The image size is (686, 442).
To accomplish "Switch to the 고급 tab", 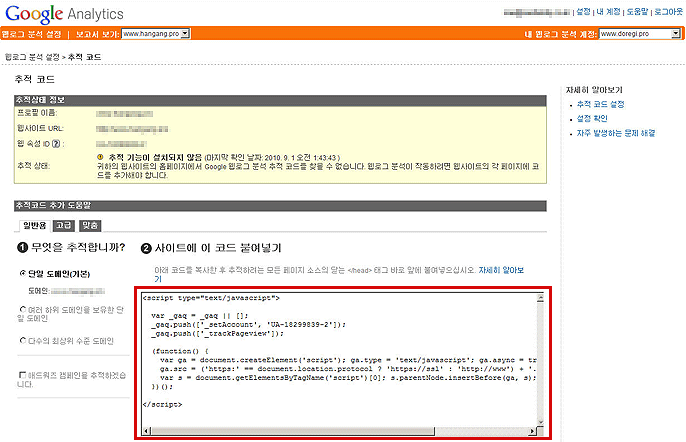I will point(63,225).
